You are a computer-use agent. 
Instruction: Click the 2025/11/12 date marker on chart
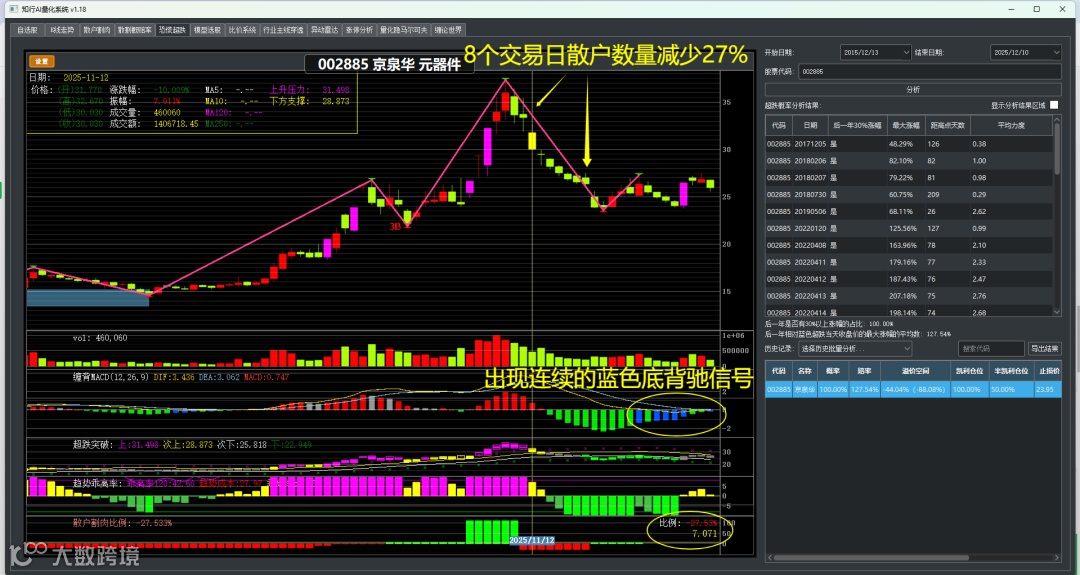pyautogui.click(x=532, y=541)
